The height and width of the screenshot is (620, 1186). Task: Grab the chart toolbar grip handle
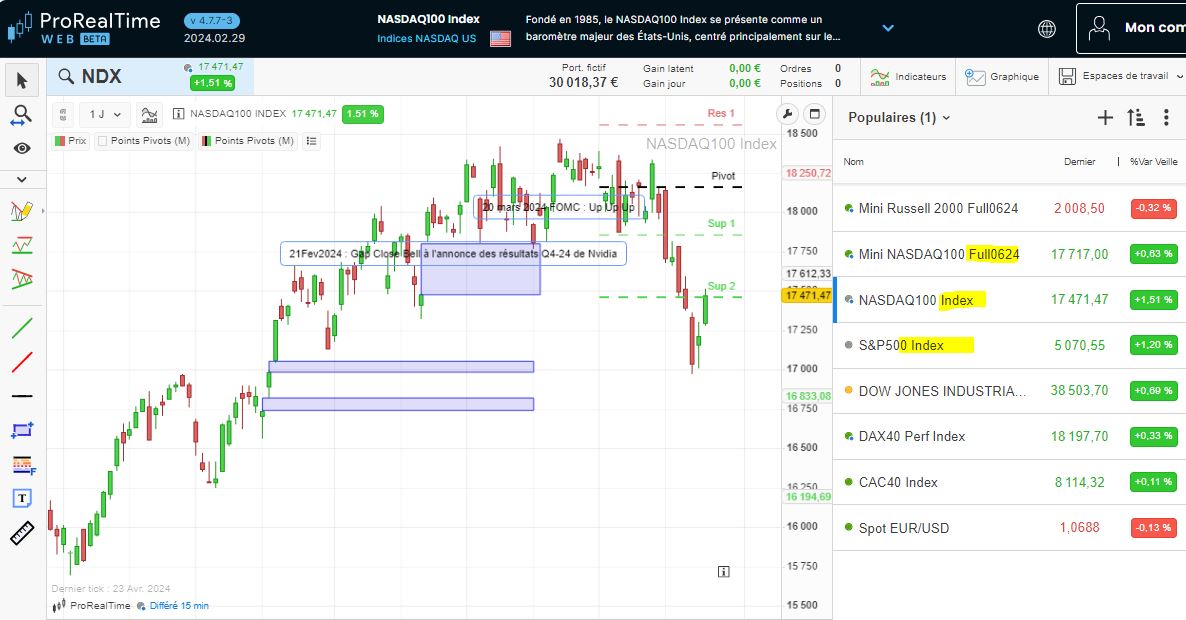[x=63, y=115]
